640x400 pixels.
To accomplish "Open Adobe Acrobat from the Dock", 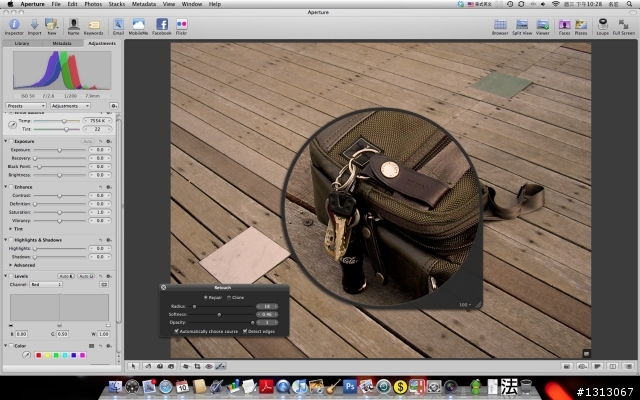I will tap(266, 386).
